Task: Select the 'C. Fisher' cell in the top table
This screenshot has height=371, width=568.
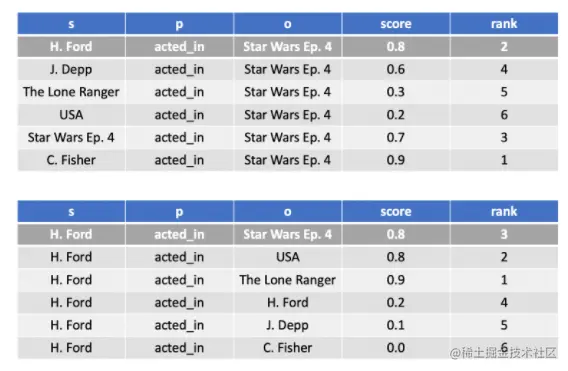Action: click(x=71, y=160)
